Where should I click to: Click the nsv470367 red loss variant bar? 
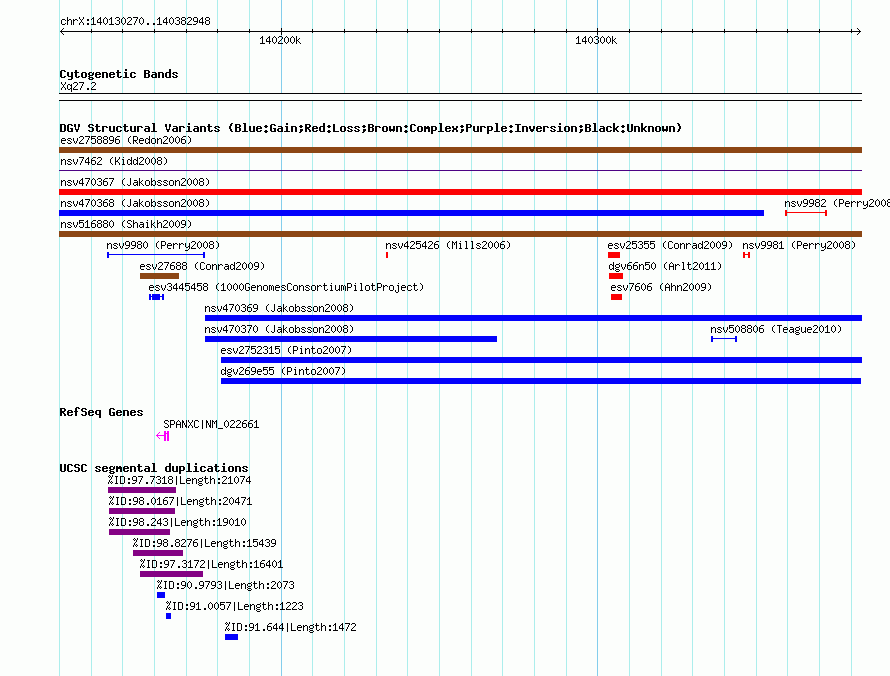[x=460, y=192]
